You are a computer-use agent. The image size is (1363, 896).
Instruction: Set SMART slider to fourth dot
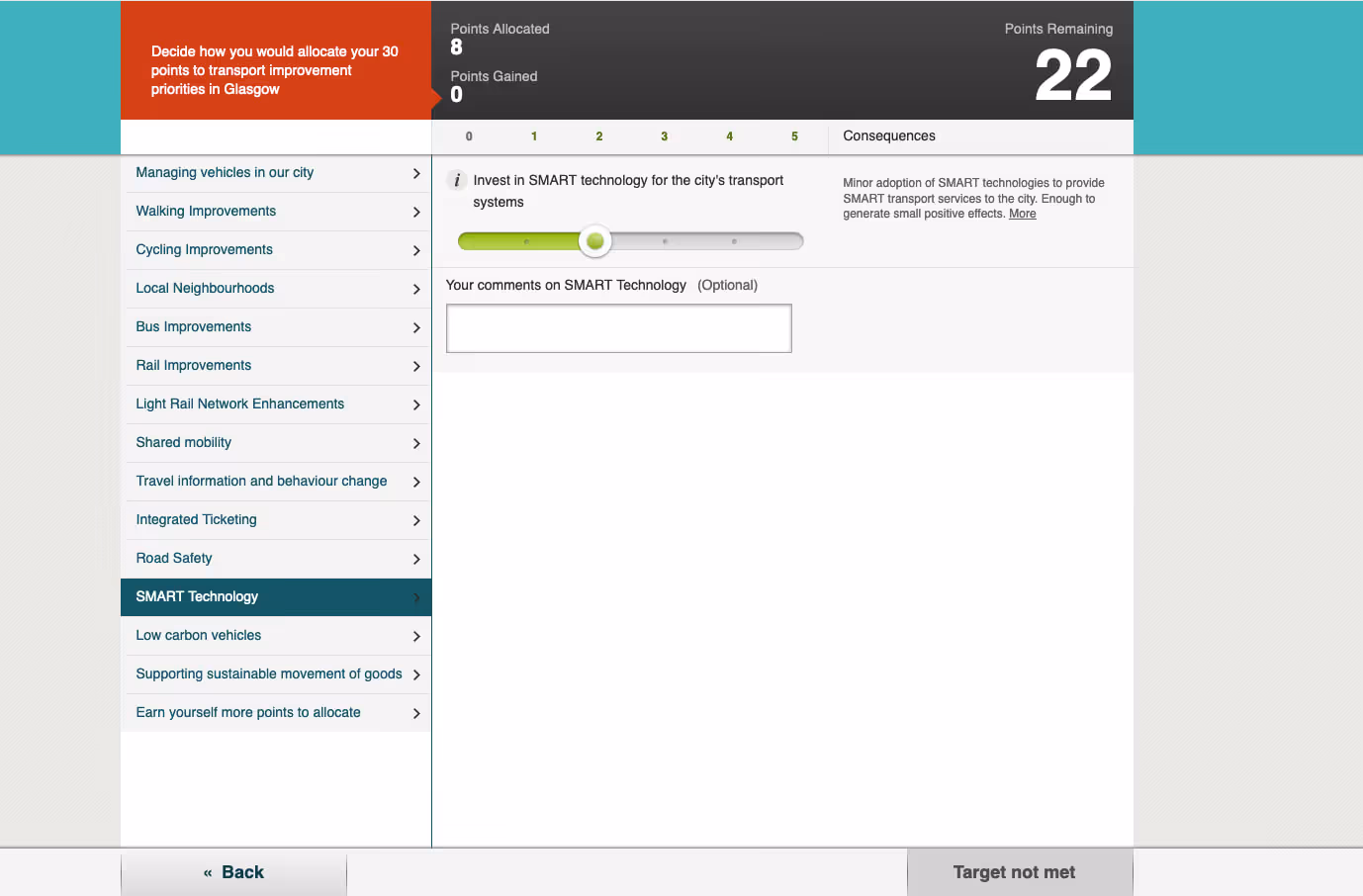tap(734, 241)
